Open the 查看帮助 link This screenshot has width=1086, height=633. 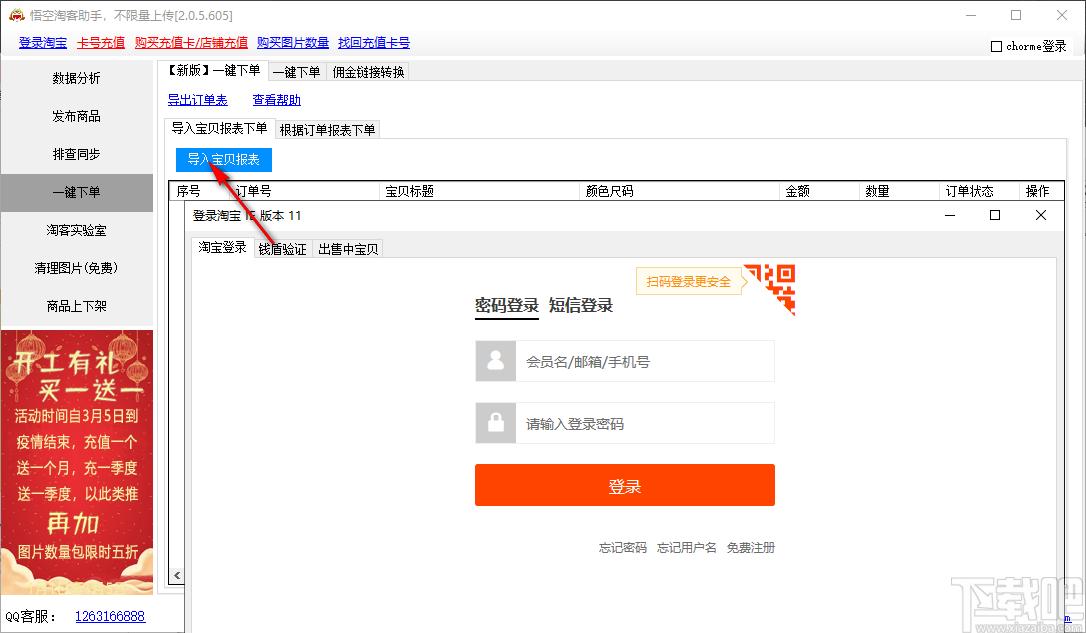276,100
